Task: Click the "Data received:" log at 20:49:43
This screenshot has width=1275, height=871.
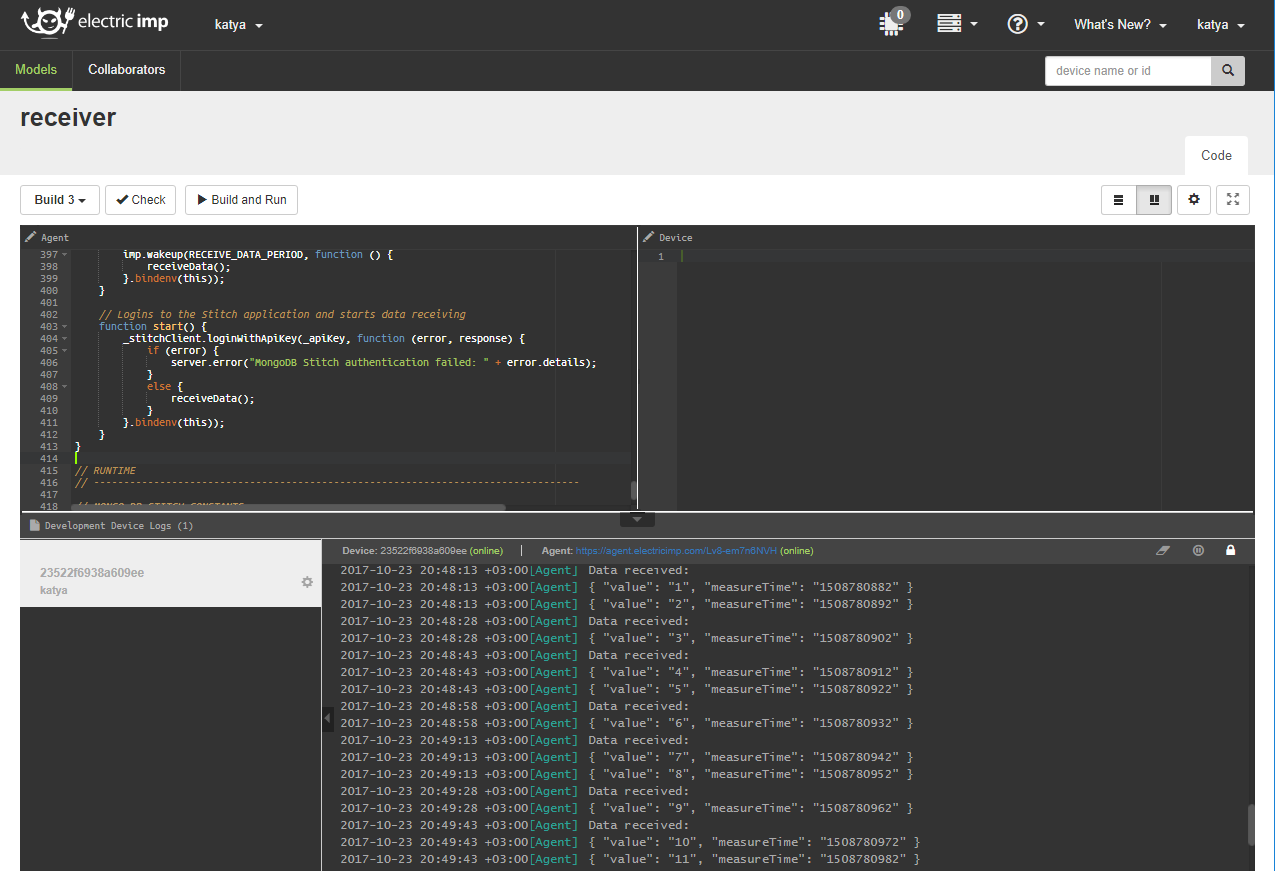Action: click(x=515, y=825)
